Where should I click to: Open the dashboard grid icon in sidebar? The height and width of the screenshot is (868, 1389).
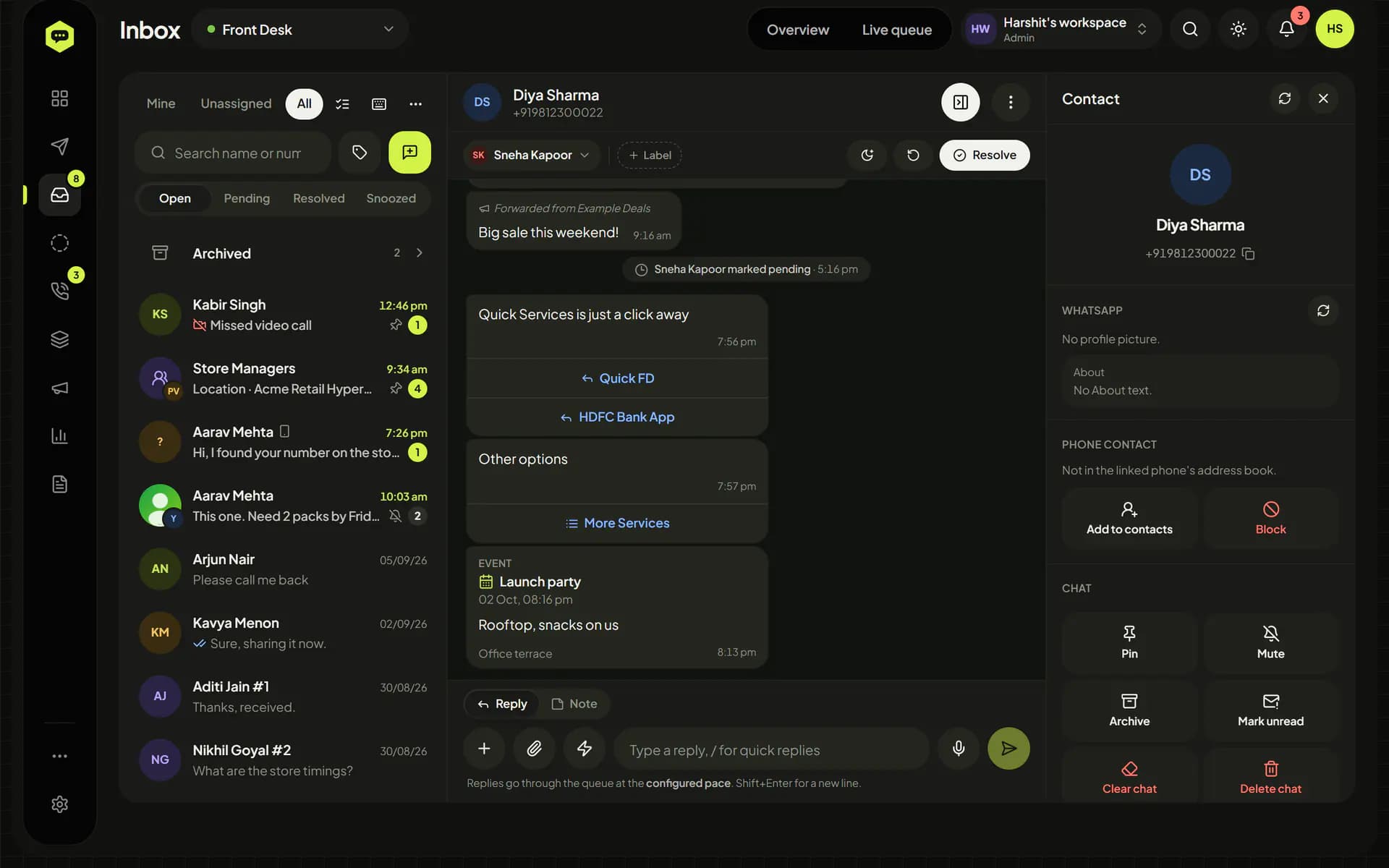(59, 98)
